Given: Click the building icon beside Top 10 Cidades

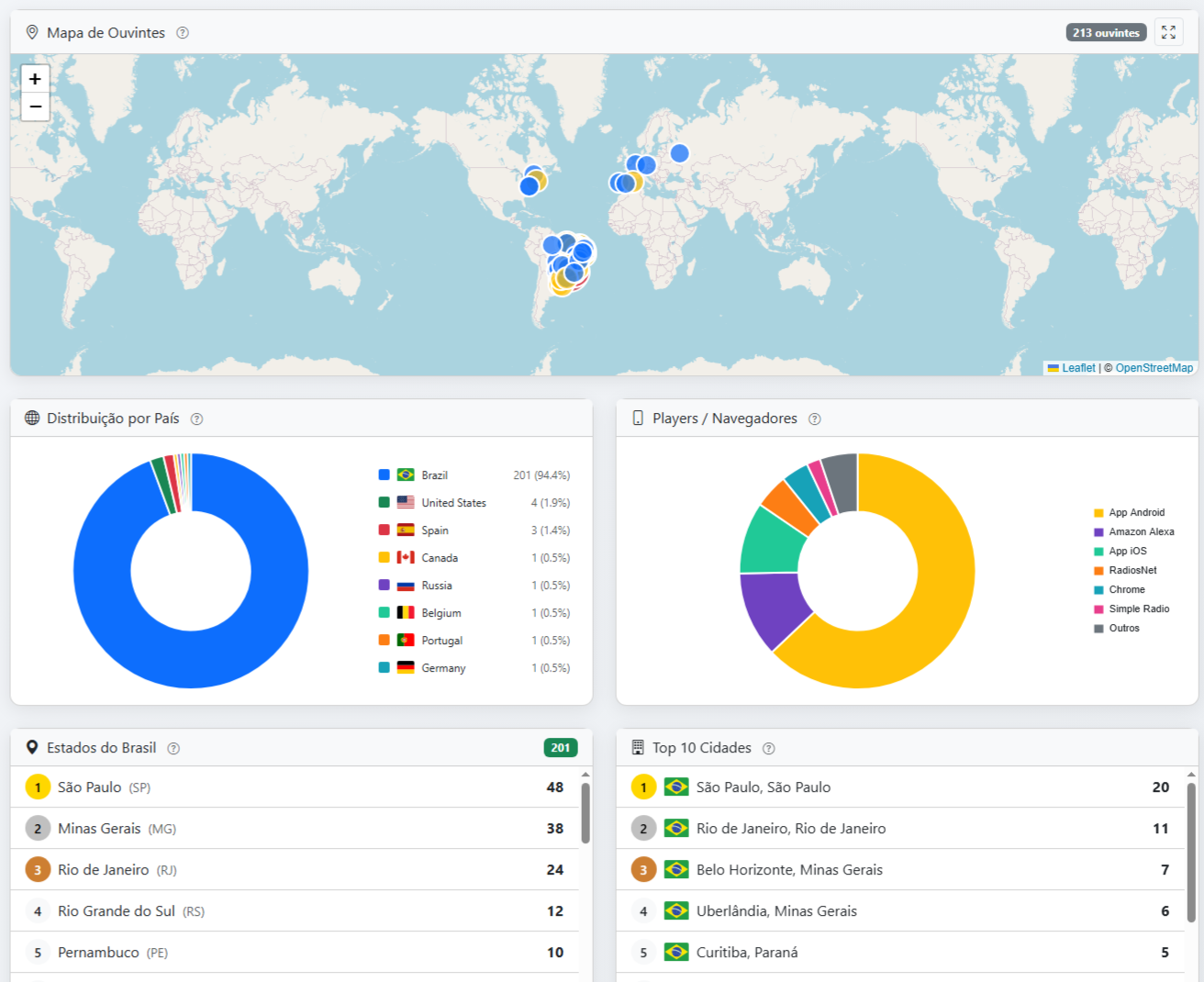Looking at the screenshot, I should tap(640, 747).
